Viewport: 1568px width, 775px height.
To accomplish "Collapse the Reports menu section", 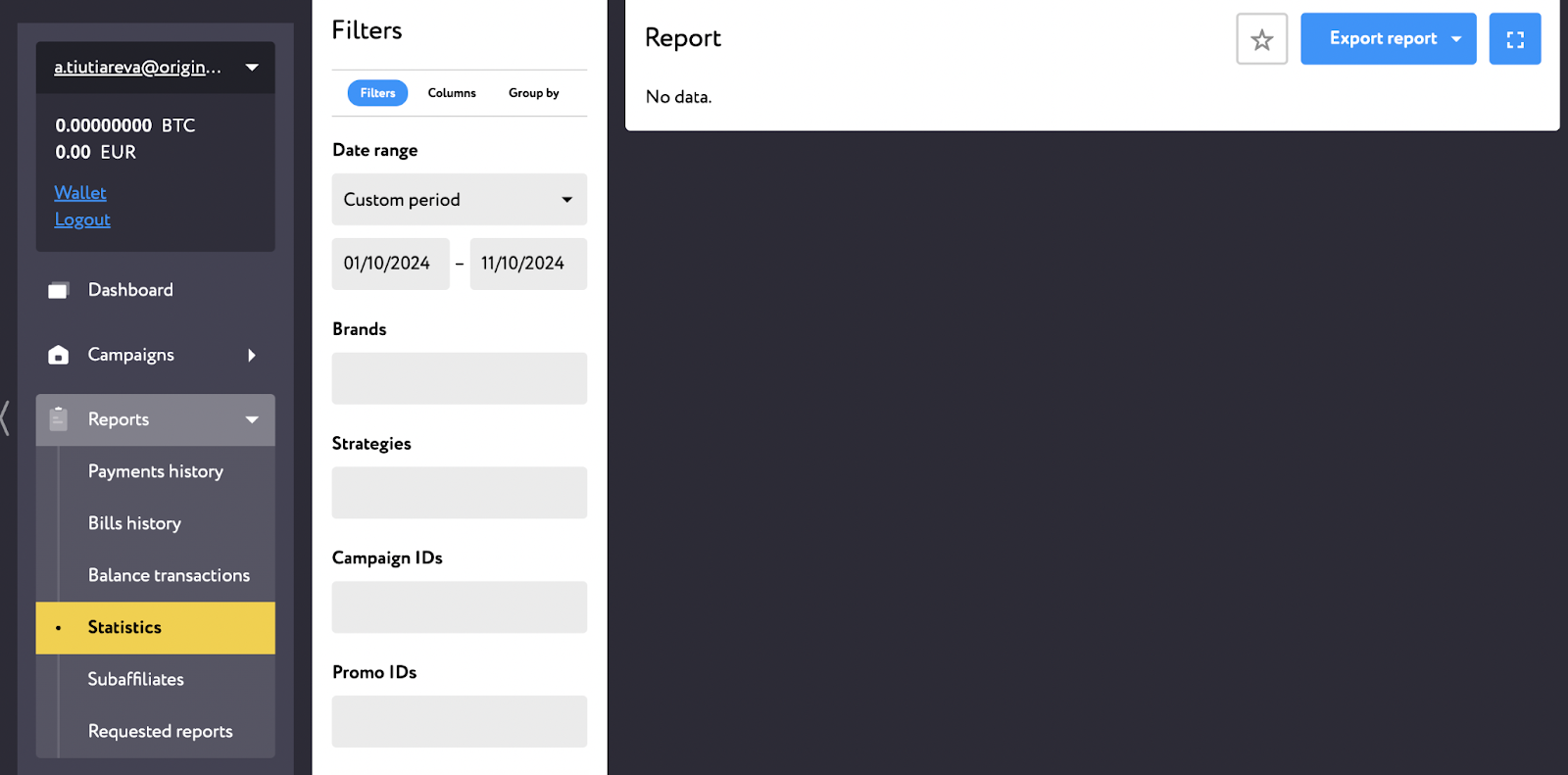I will click(x=252, y=419).
